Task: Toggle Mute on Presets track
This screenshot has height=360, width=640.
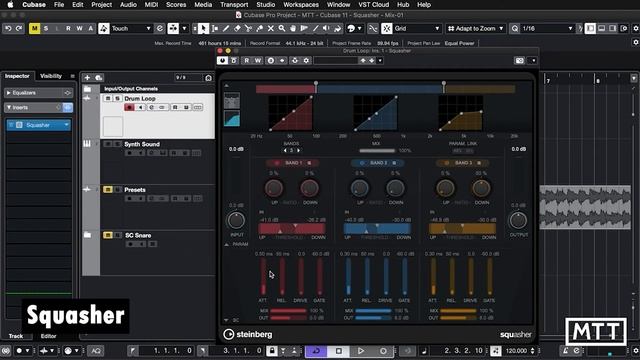Action: coord(108,190)
